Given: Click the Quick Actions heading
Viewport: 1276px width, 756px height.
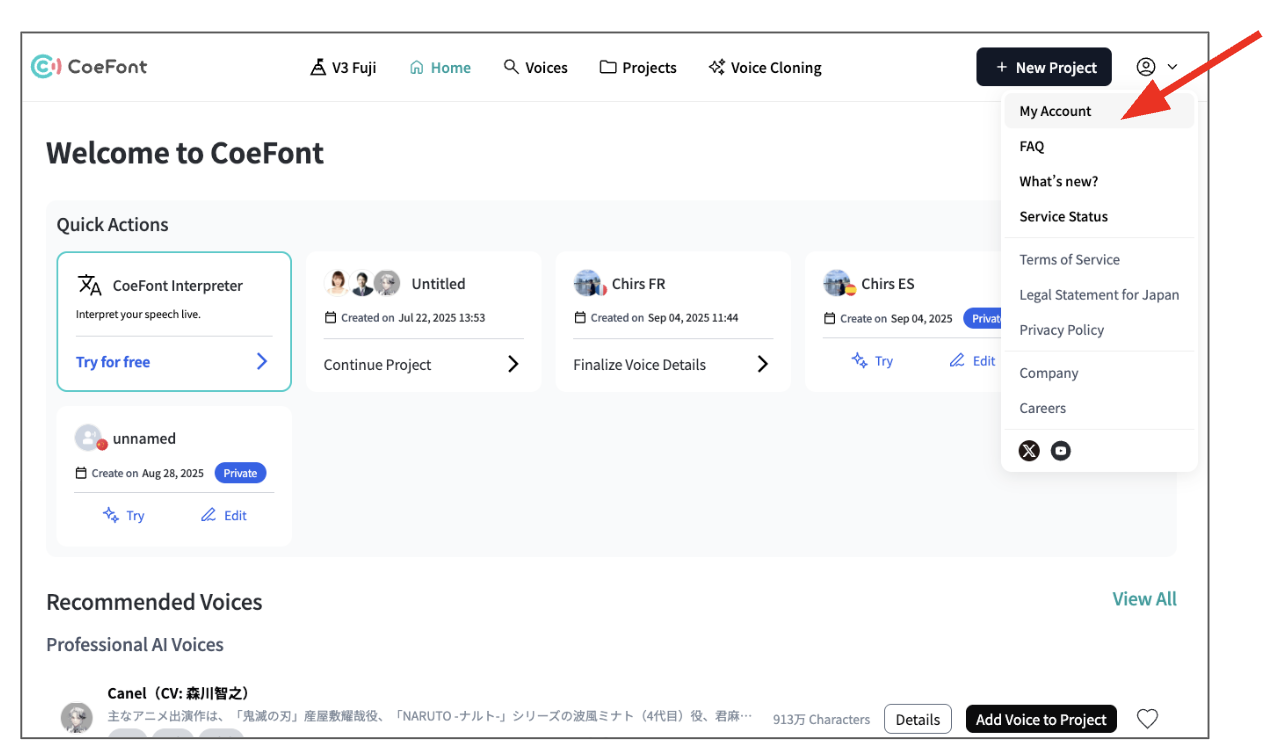Looking at the screenshot, I should (x=112, y=225).
